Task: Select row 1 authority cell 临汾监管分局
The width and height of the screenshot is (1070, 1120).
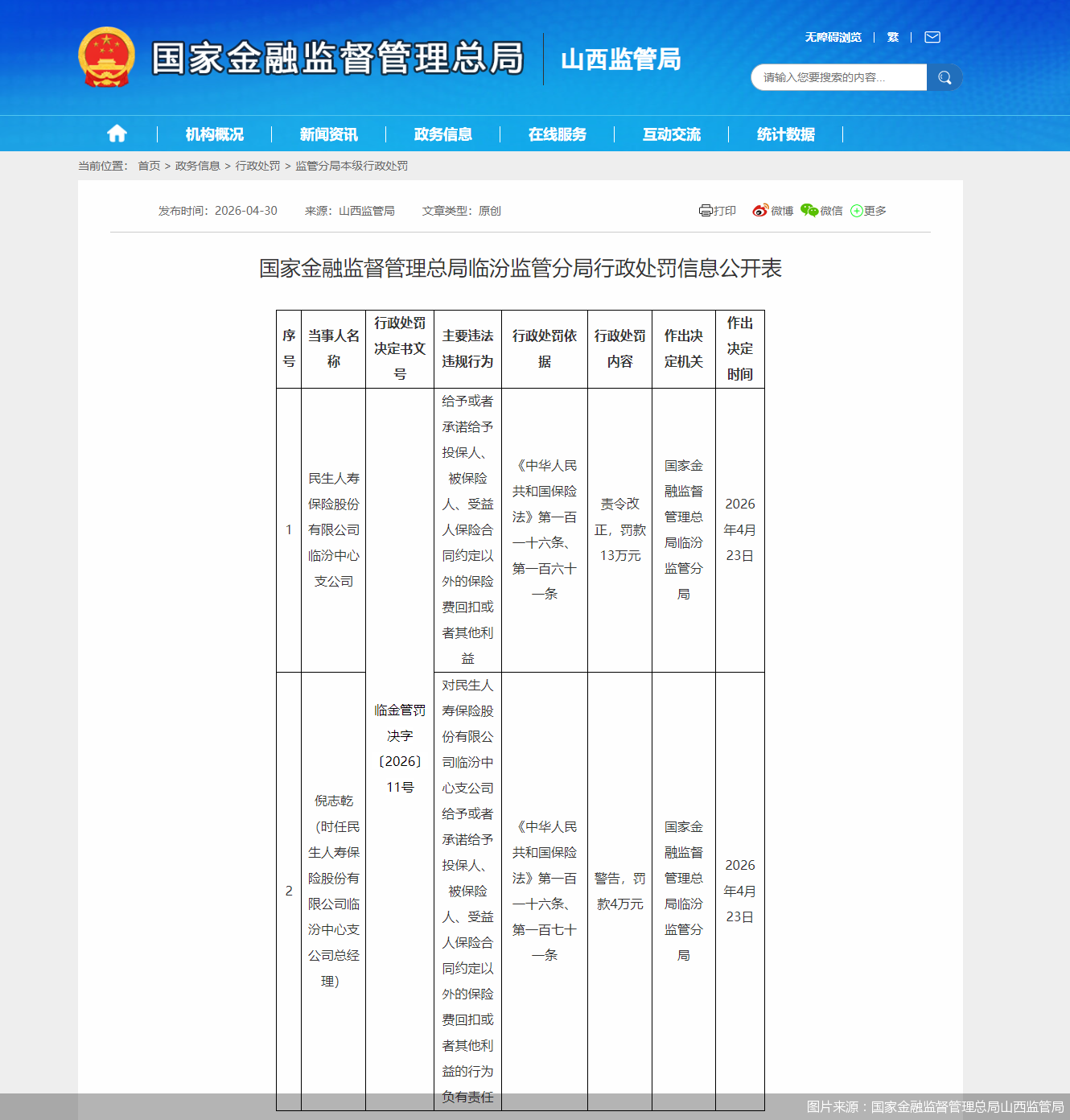Action: pyautogui.click(x=684, y=529)
